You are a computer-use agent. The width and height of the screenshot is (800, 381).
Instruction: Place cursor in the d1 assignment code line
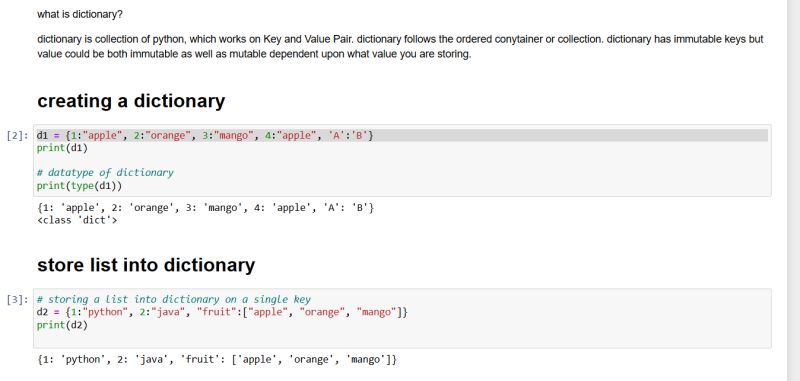pos(205,136)
